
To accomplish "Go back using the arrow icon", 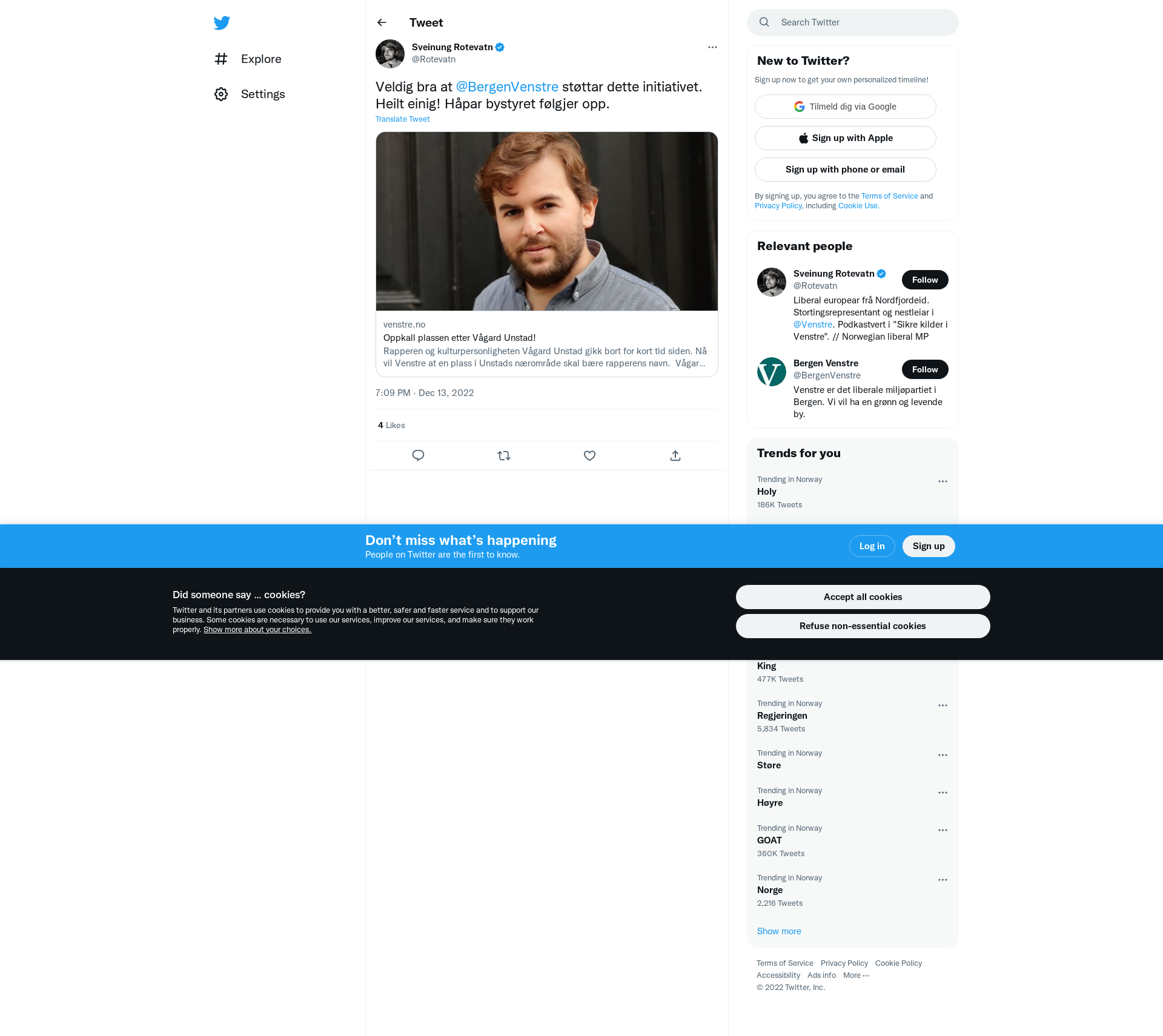I will (382, 22).
